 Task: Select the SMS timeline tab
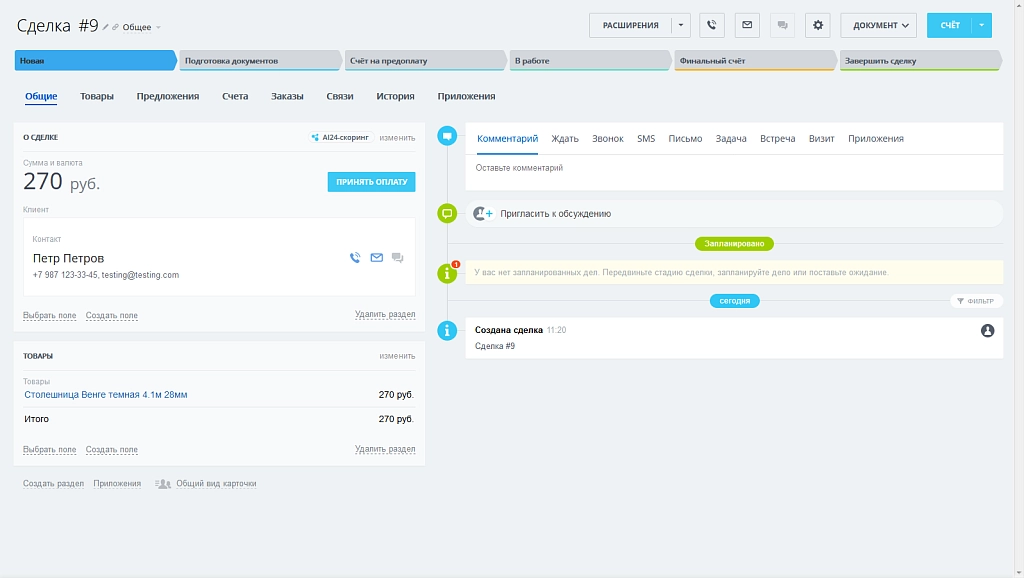[x=646, y=138]
